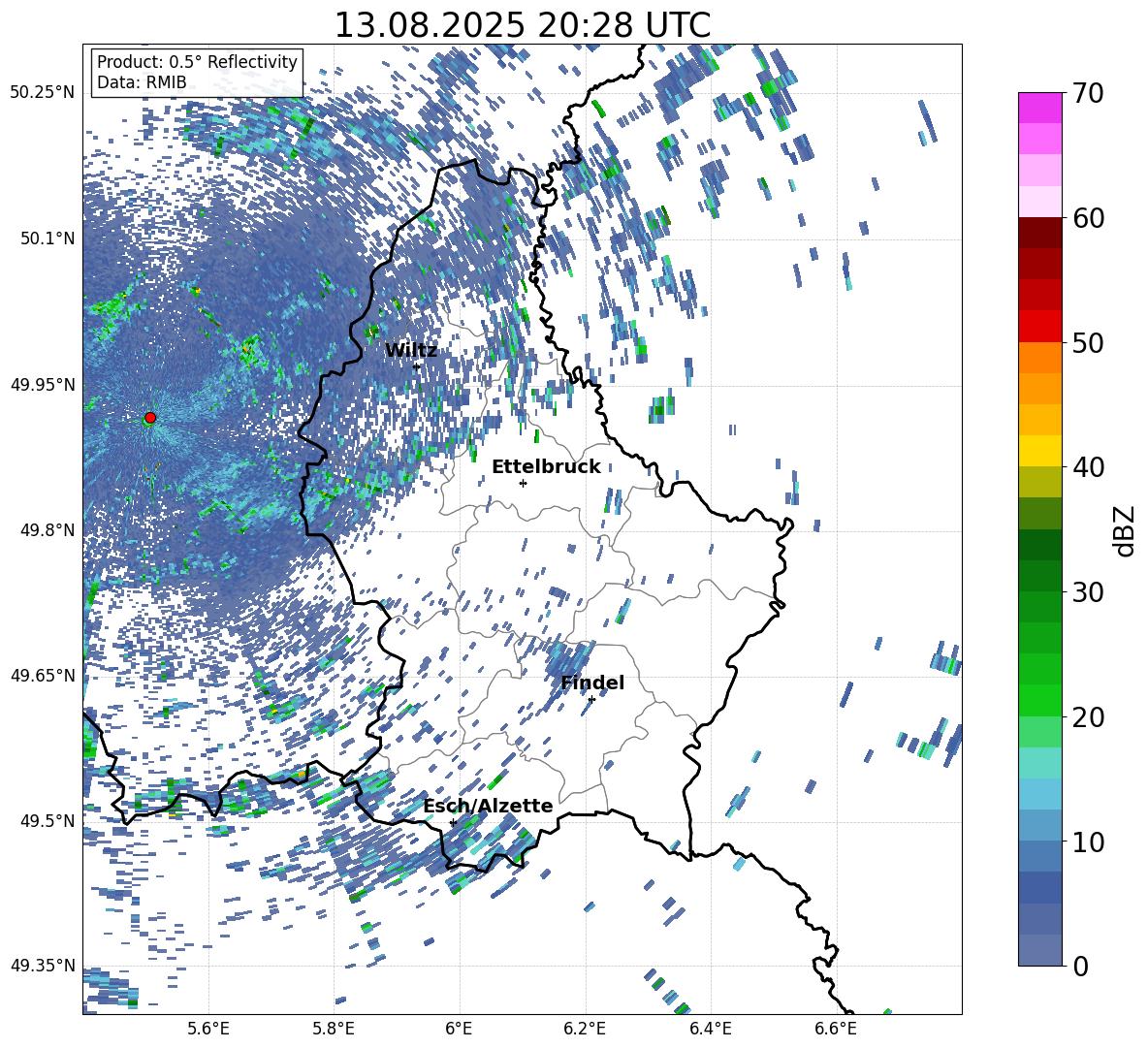Click the 30 dBZ colorbar label
Viewport: 1148px width, 1048px height.
pos(1088,592)
